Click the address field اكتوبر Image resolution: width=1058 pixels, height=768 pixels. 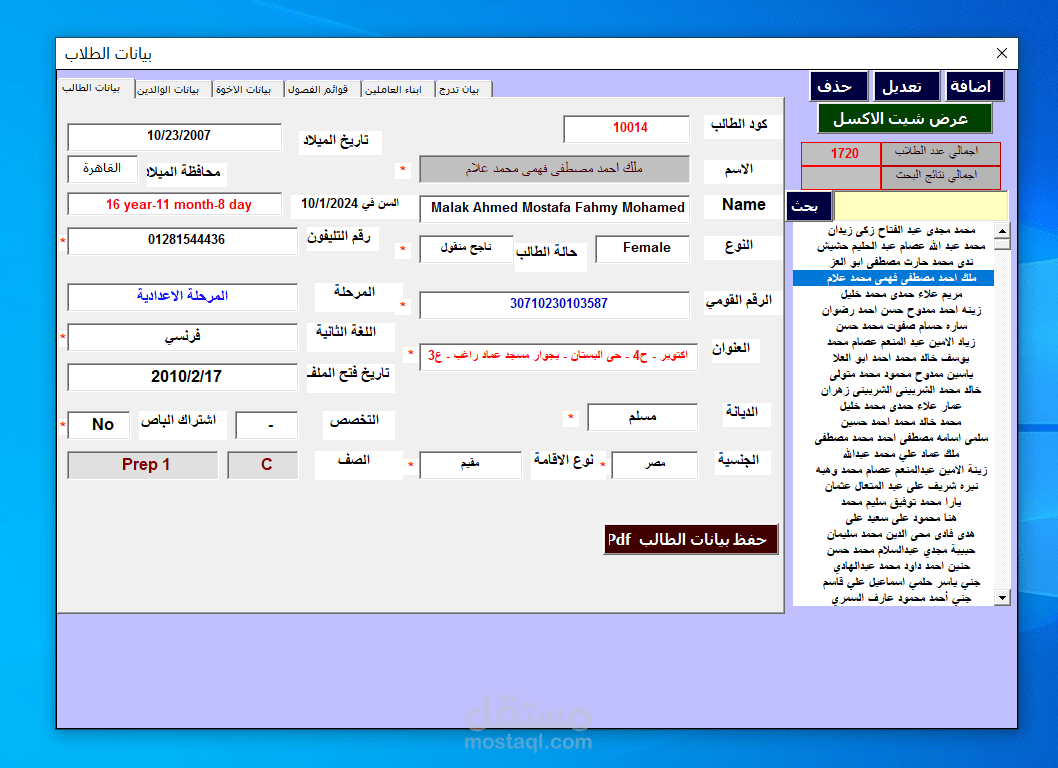[x=559, y=356]
